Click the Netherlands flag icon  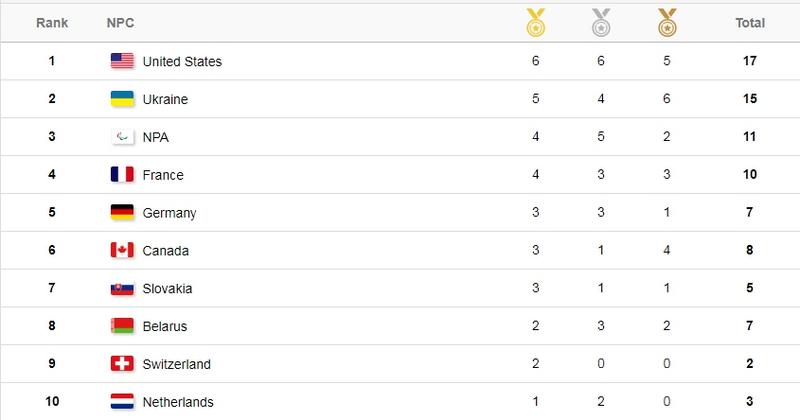click(122, 402)
